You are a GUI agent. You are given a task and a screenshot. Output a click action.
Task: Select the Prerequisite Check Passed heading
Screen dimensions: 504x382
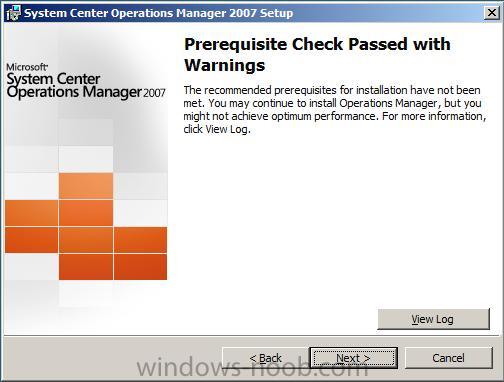pos(317,54)
